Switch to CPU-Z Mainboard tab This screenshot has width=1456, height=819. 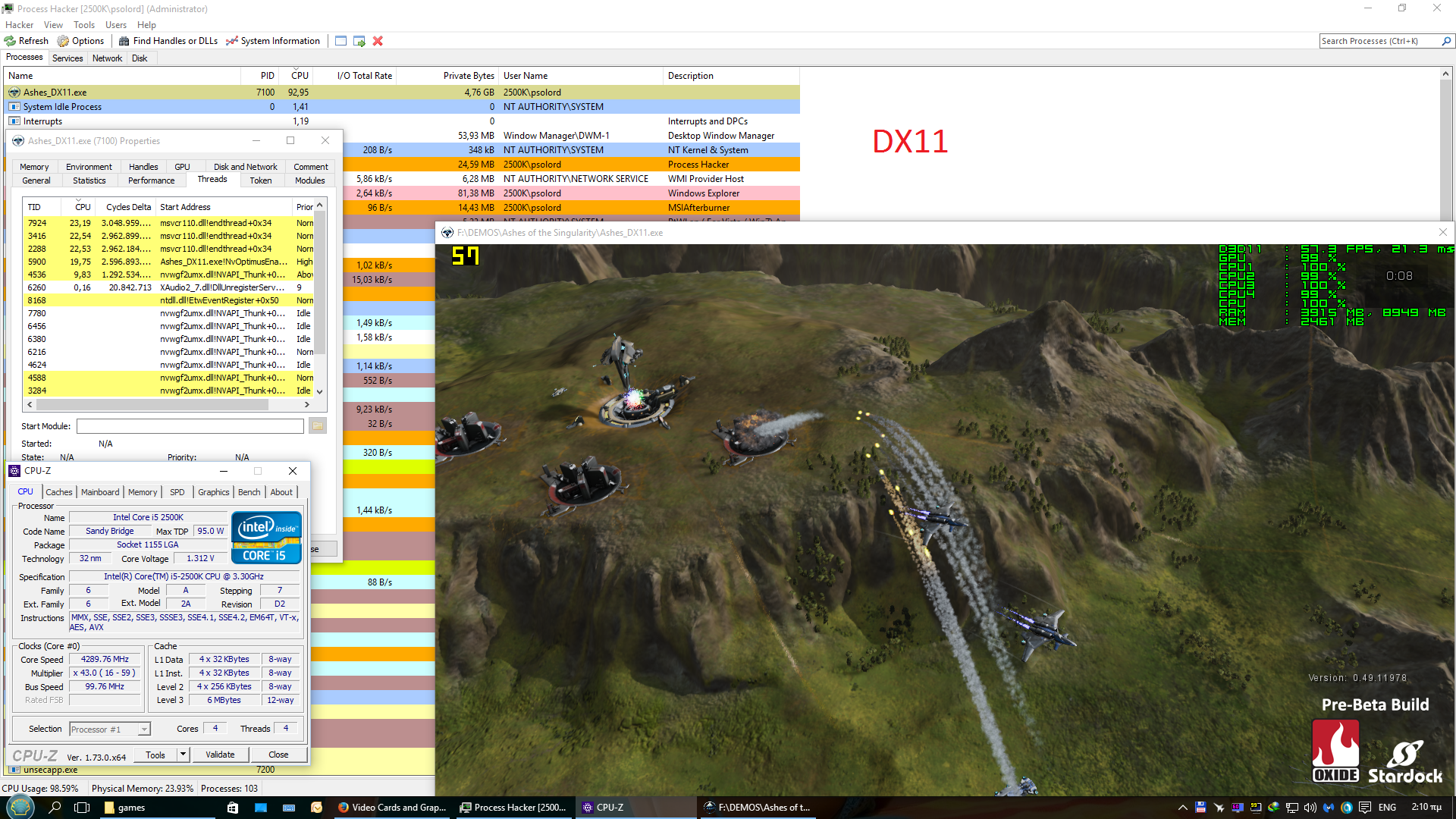(100, 492)
